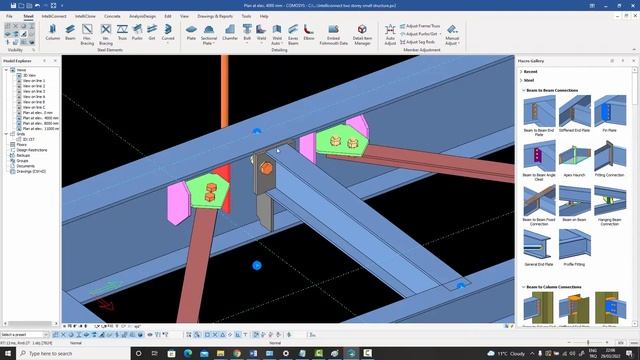
Task: Select Apex Haunch macro
Action: point(574,159)
